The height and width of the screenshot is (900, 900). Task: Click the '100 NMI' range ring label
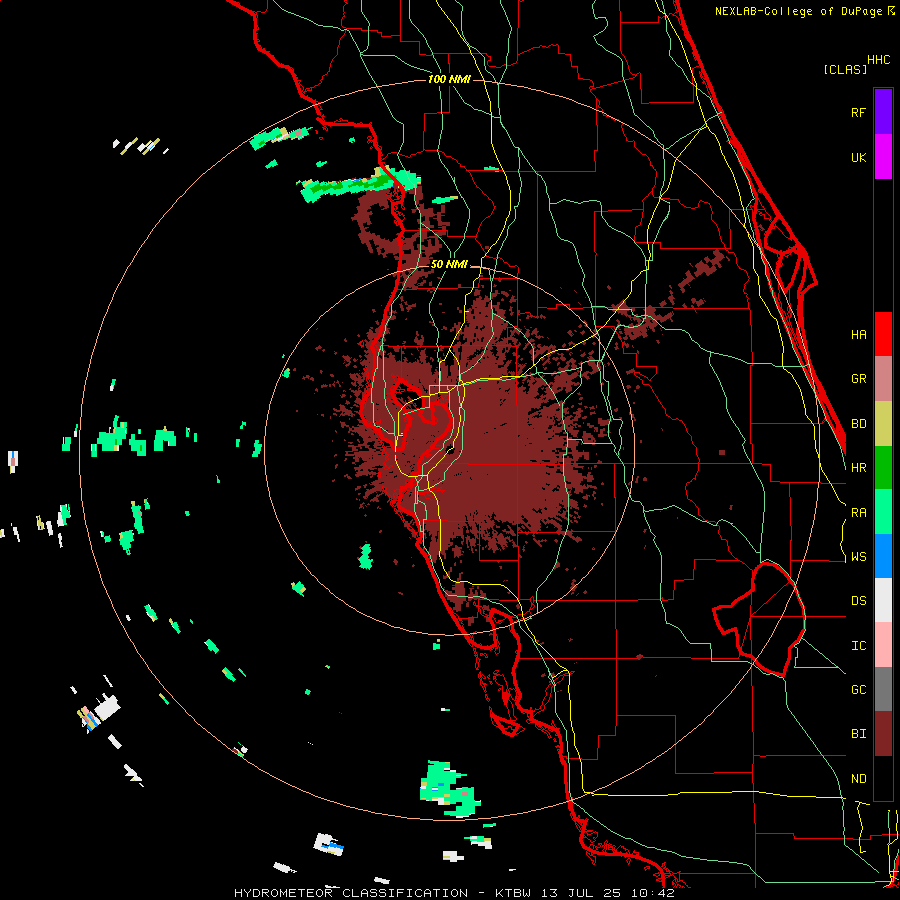click(449, 79)
